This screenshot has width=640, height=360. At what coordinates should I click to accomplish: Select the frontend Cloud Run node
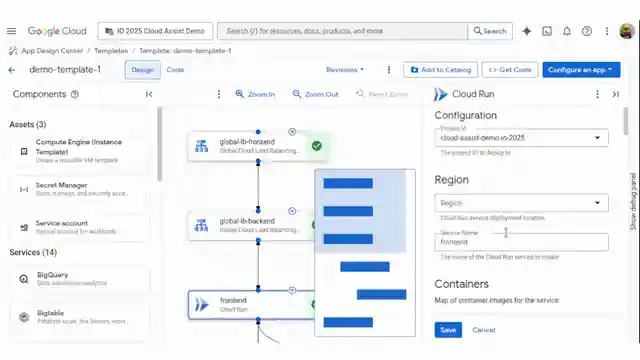click(251, 304)
